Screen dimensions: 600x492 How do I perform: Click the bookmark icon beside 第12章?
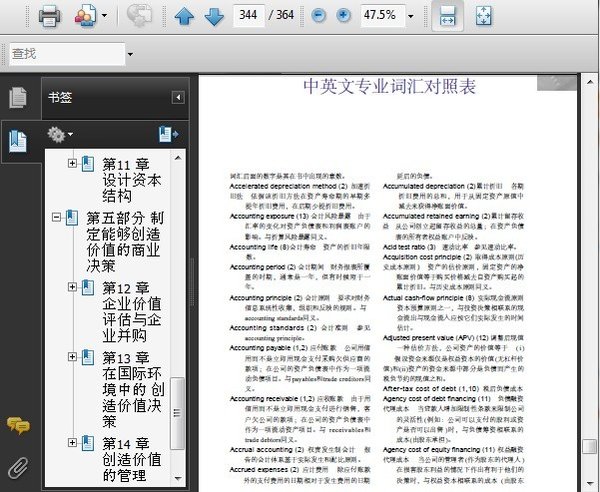[88, 287]
